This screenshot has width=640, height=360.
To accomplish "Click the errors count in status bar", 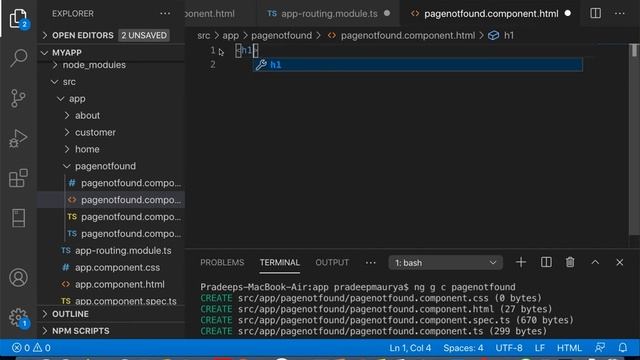I will click(x=21, y=348).
